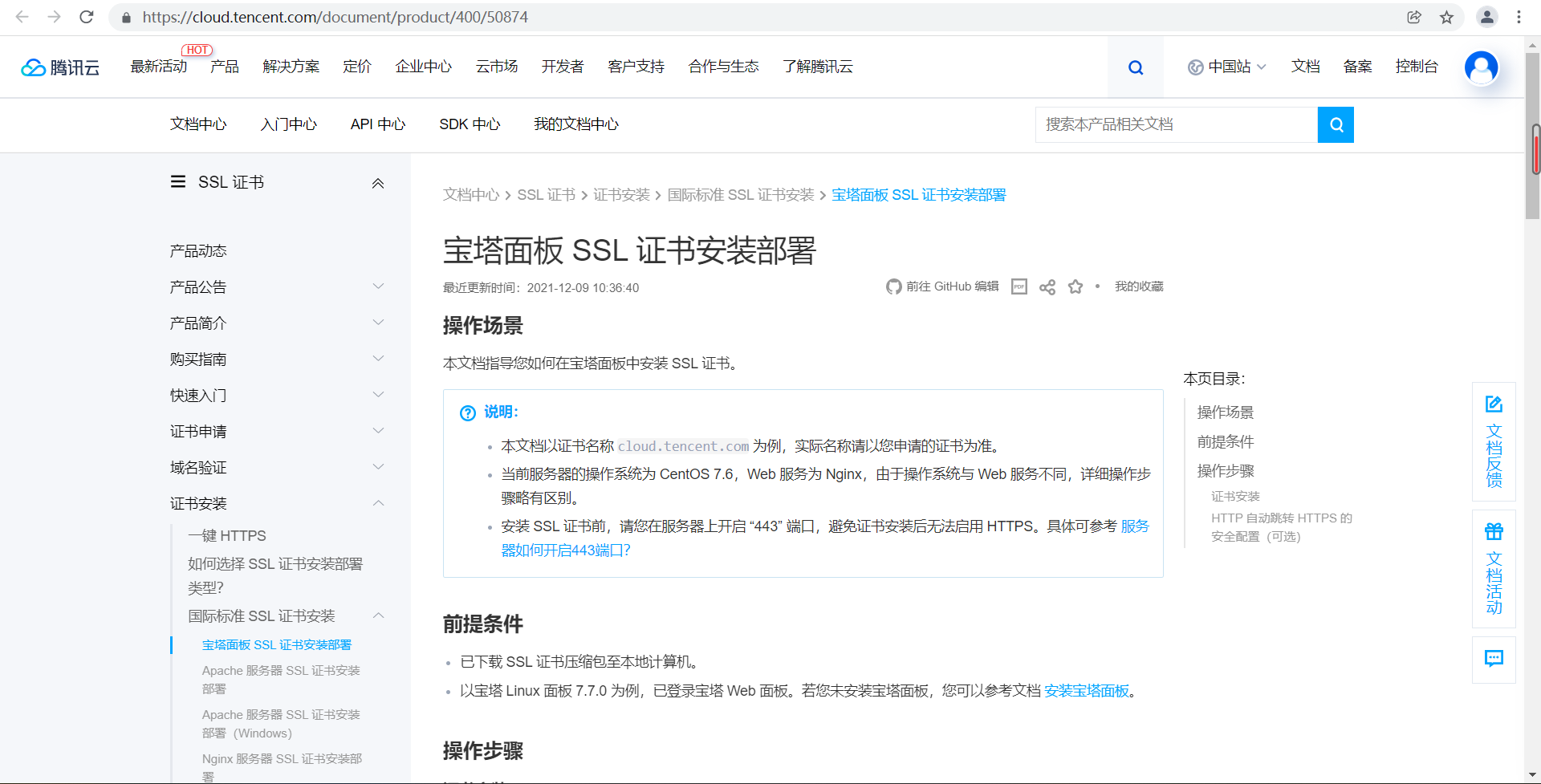The height and width of the screenshot is (784, 1541).
Task: Click 前往 GitHub 编辑 link
Action: 953,286
